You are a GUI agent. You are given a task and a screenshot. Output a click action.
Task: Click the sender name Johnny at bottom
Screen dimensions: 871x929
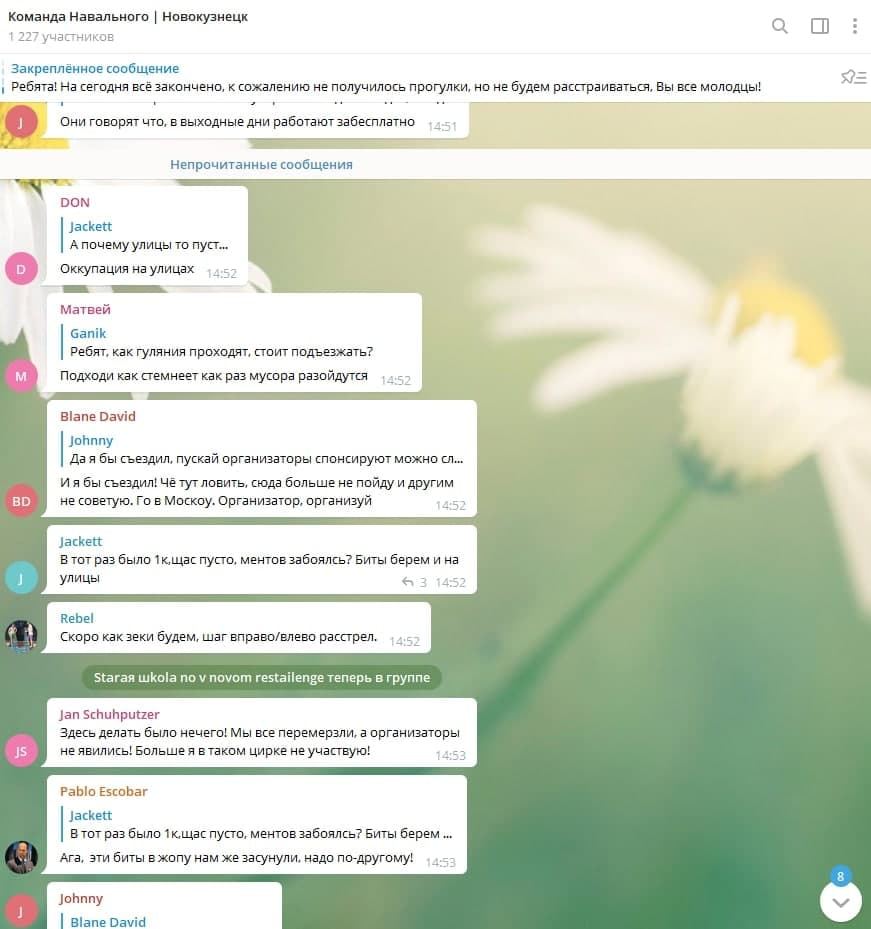tap(81, 898)
